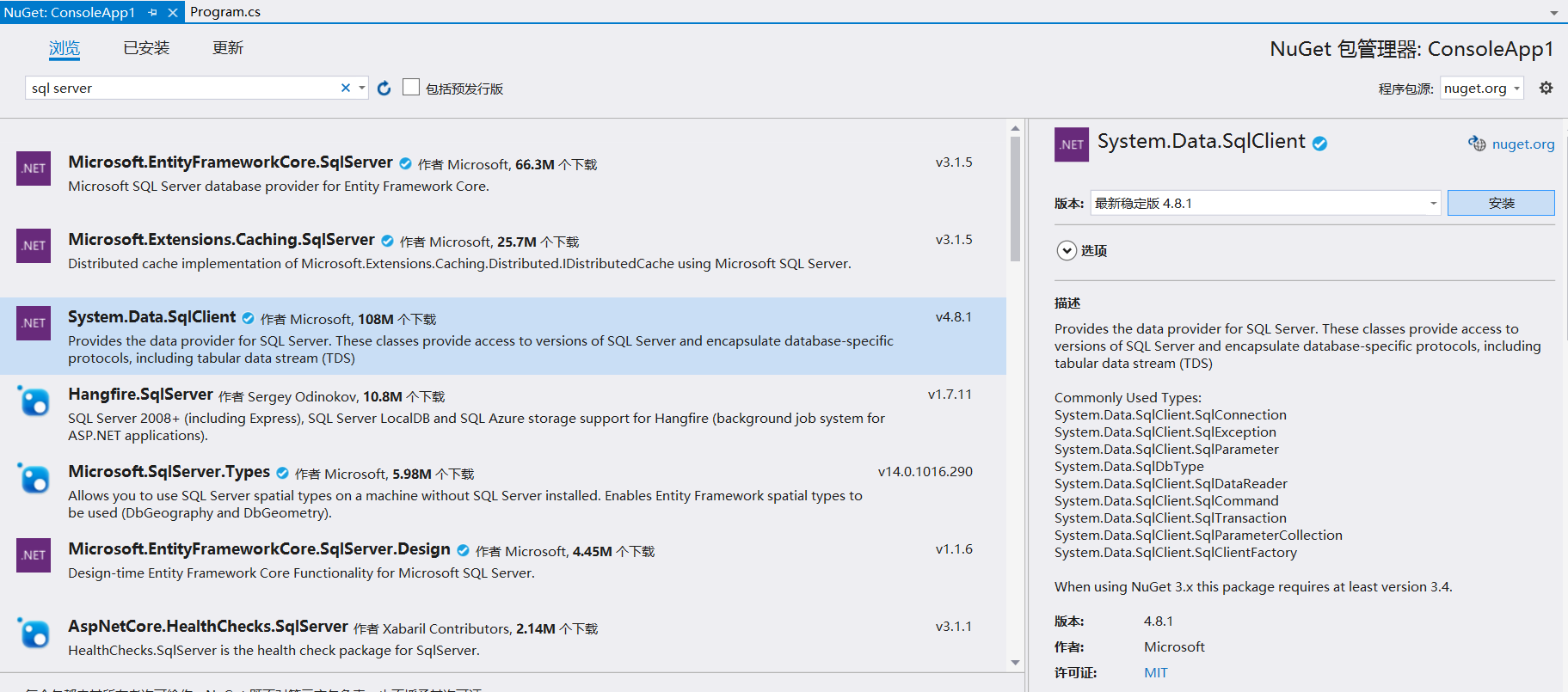Click System.Data.SqlDbType in the description
1568x692 pixels.
click(x=1129, y=467)
